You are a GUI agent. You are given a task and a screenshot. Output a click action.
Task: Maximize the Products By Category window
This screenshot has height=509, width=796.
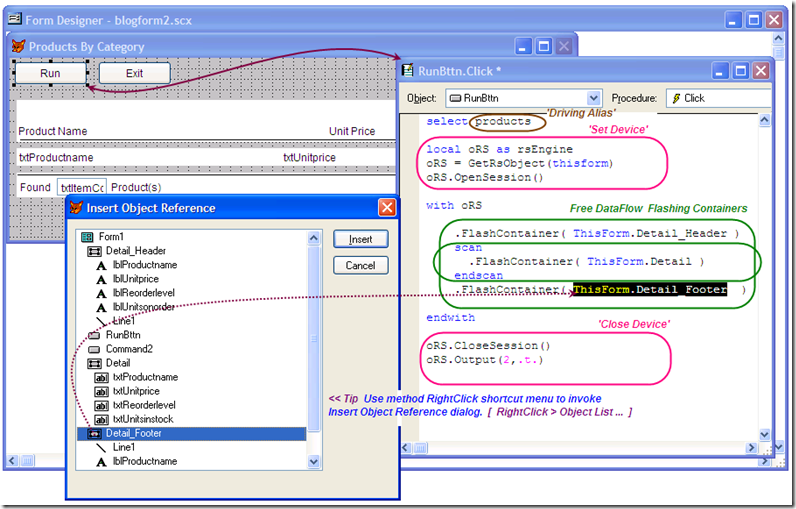click(x=543, y=46)
